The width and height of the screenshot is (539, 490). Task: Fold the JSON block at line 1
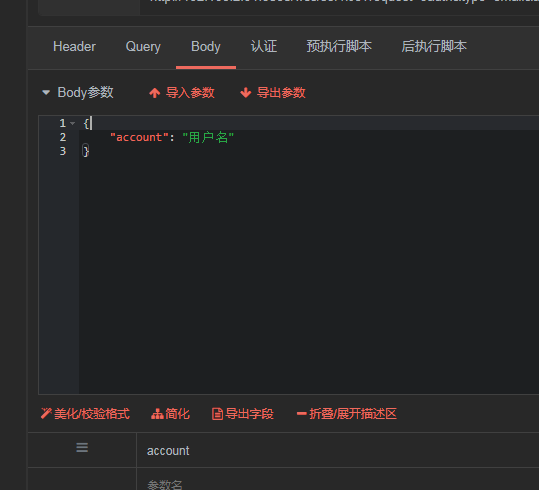73,123
